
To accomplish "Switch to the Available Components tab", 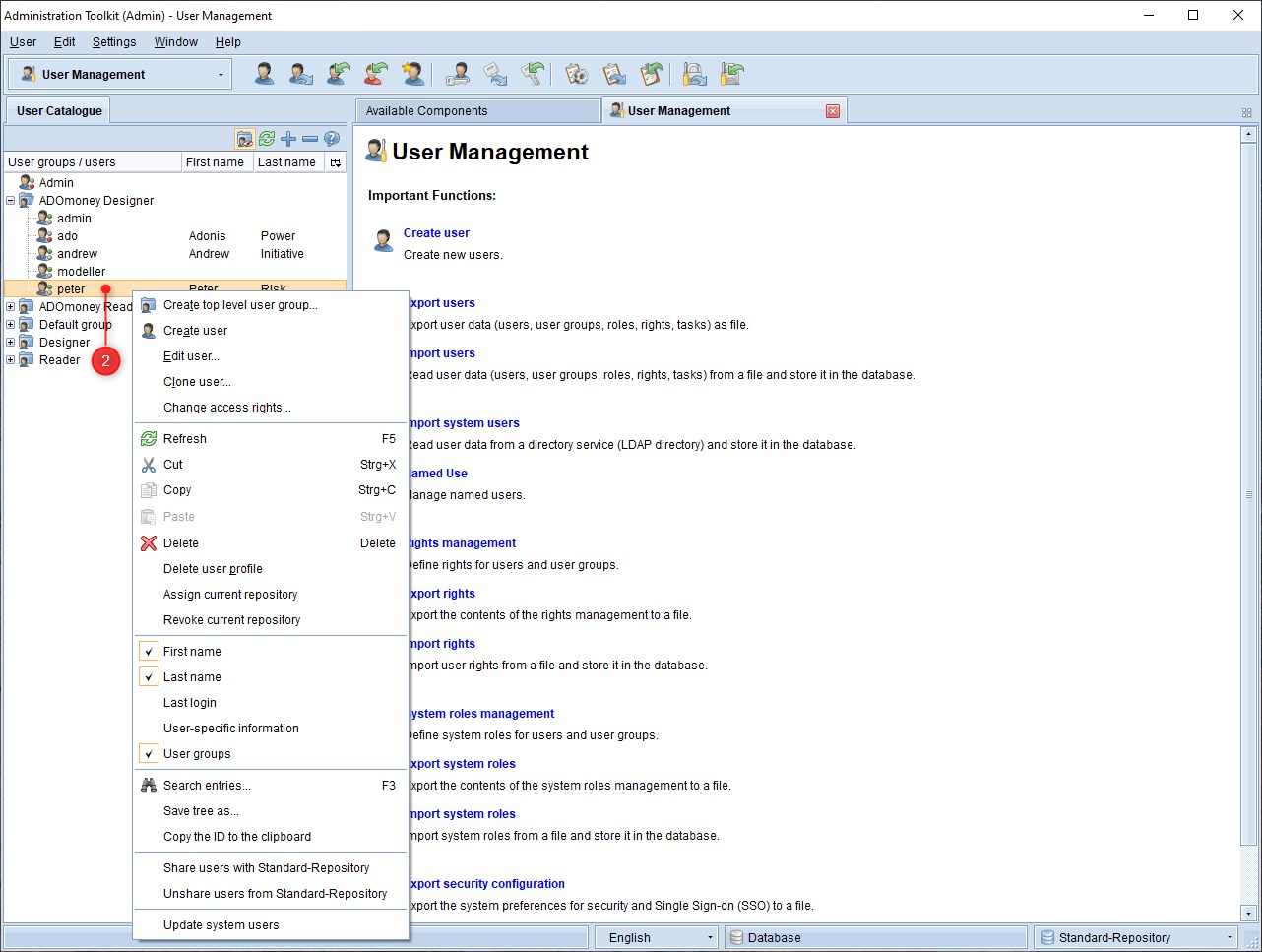I will coord(477,111).
